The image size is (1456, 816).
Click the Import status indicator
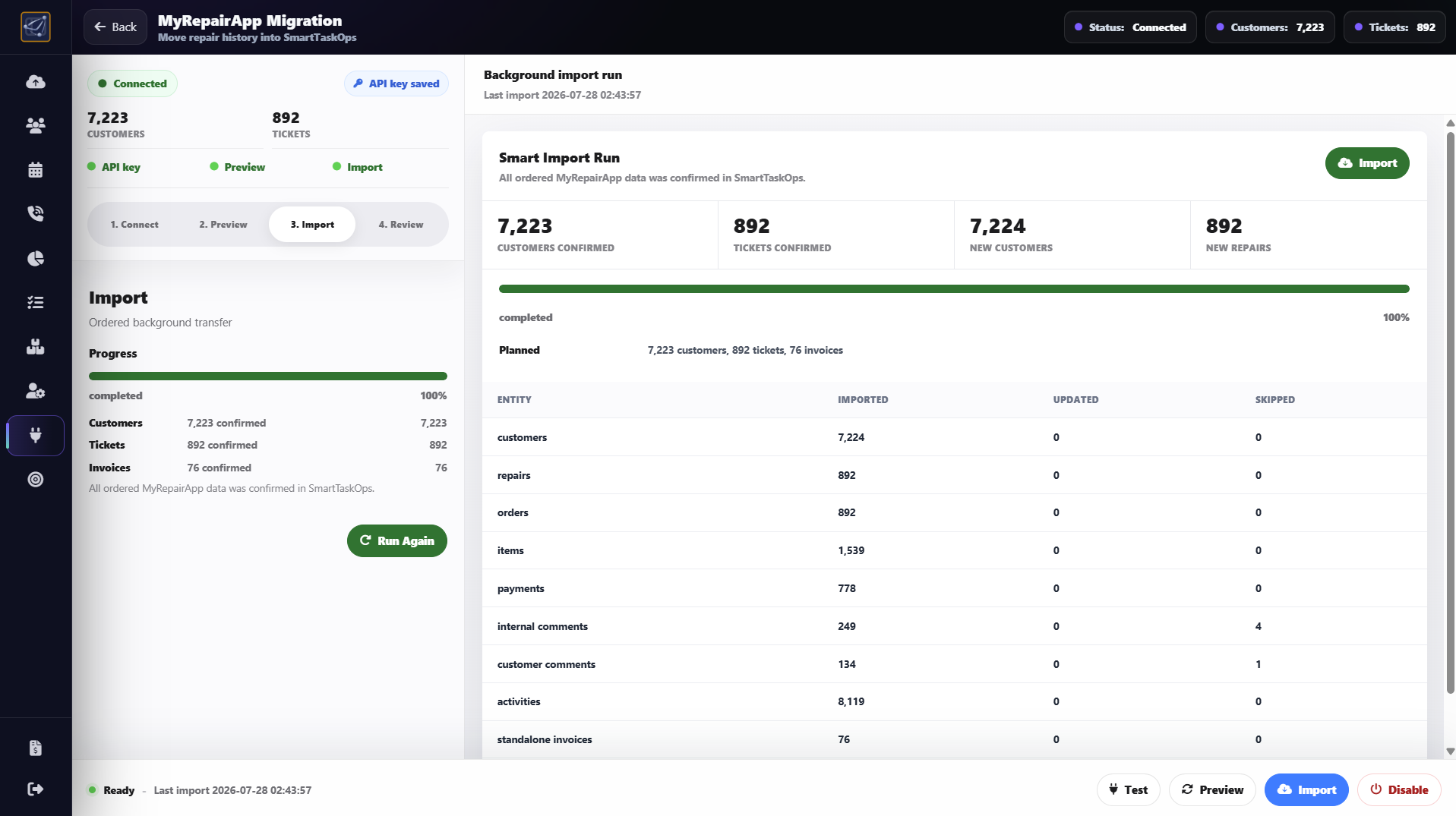coord(358,167)
